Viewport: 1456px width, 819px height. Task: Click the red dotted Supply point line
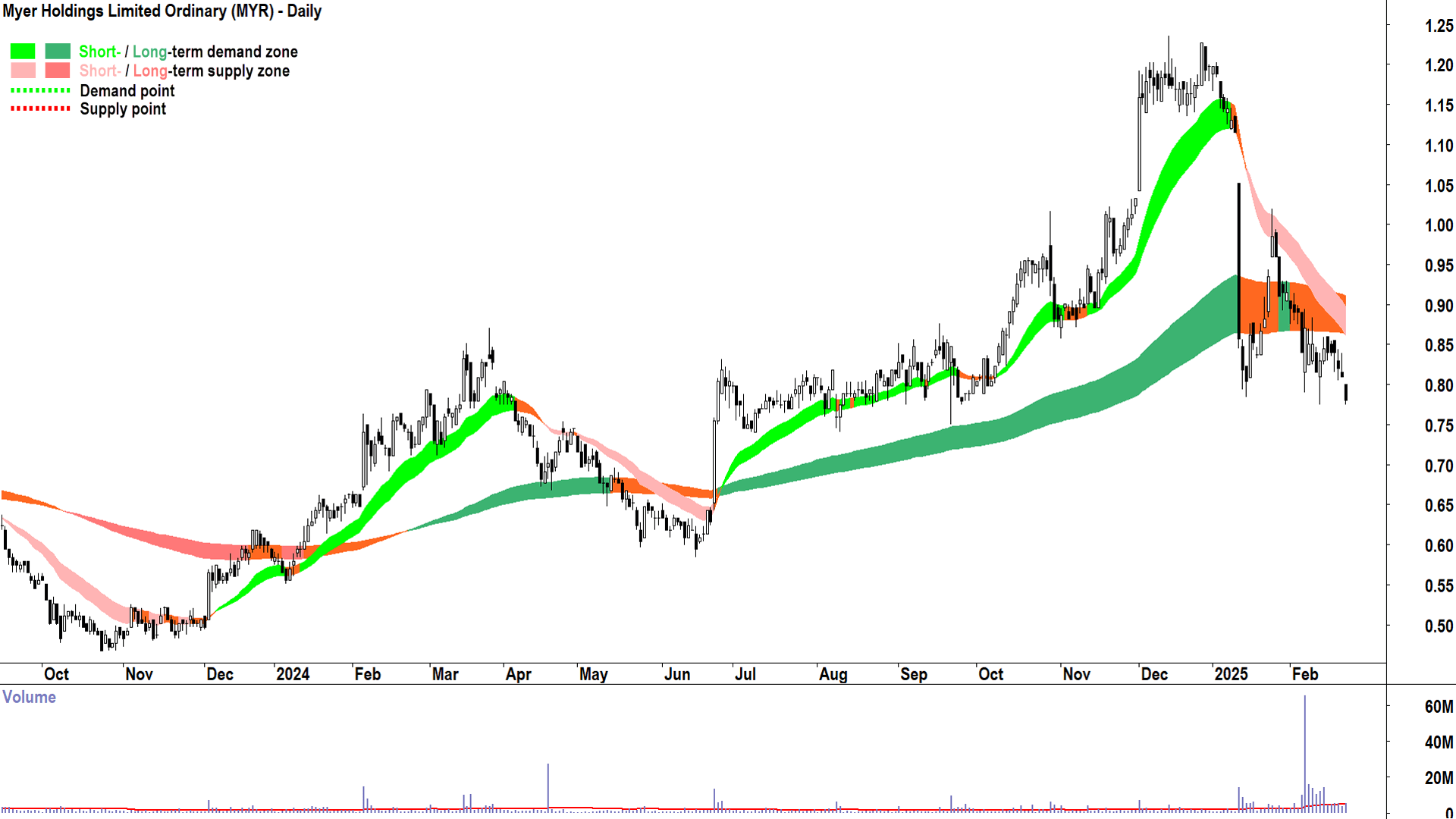click(40, 109)
